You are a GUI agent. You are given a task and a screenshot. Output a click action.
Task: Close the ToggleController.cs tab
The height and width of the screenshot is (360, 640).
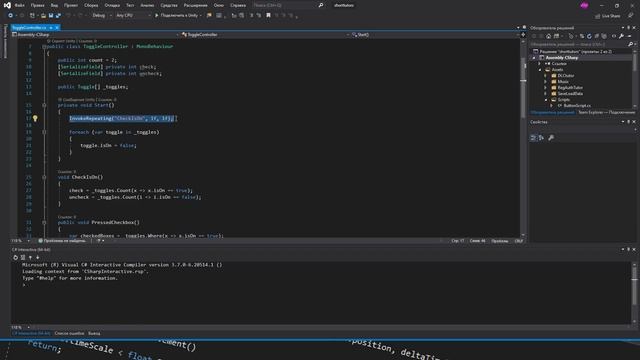[x=57, y=27]
